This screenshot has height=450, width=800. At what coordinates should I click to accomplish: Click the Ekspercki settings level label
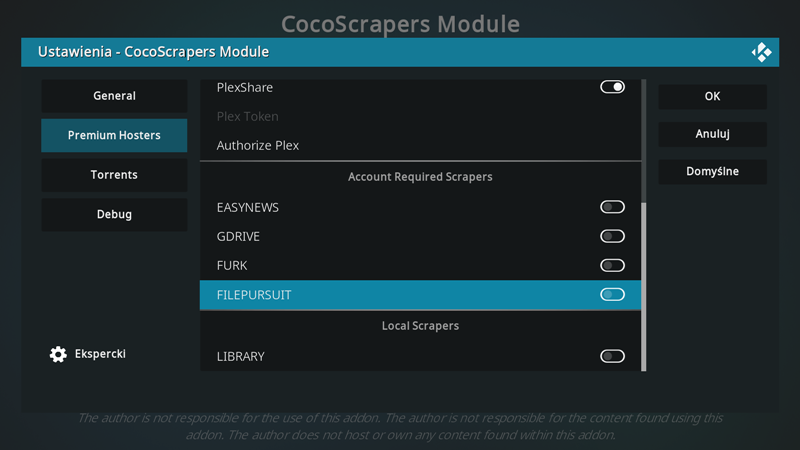pyautogui.click(x=100, y=354)
